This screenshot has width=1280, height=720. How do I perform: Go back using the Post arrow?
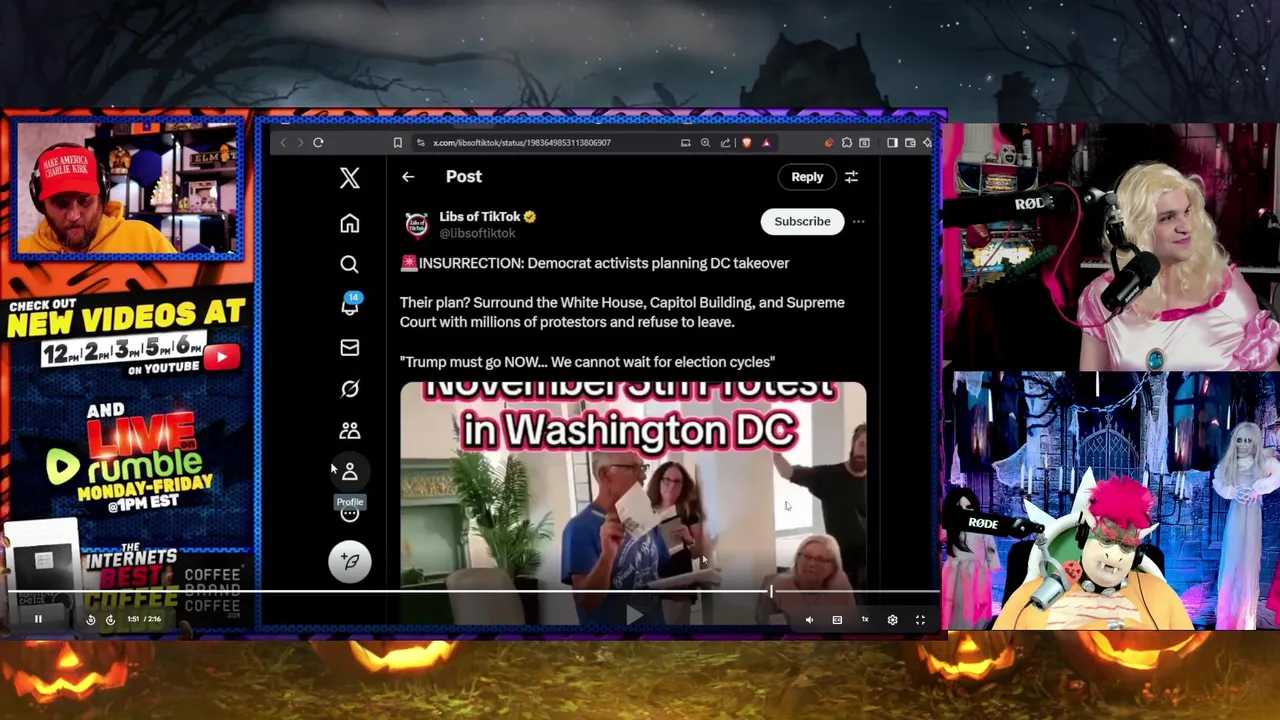tap(408, 177)
